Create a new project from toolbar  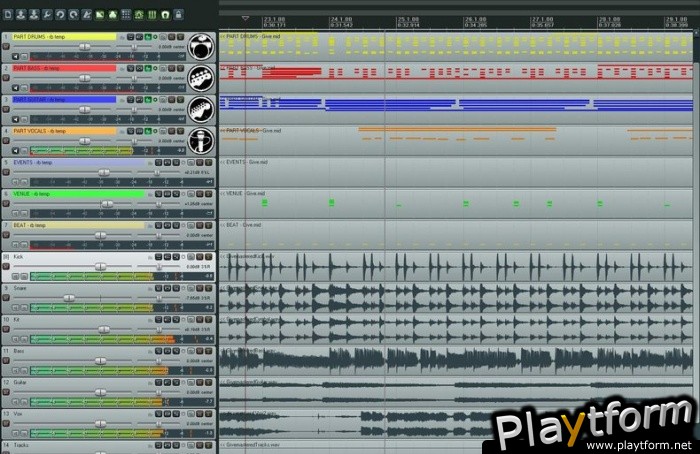pos(8,15)
